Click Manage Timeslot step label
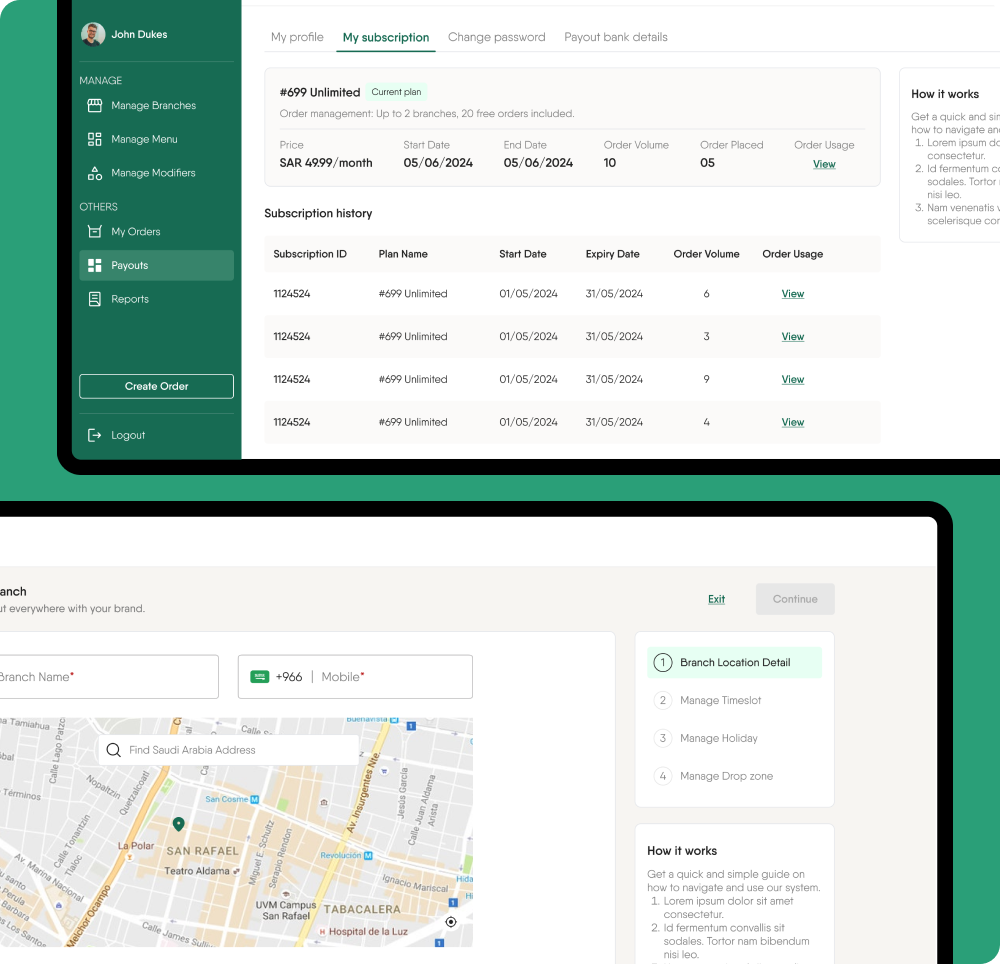The image size is (1000, 964). (x=721, y=700)
